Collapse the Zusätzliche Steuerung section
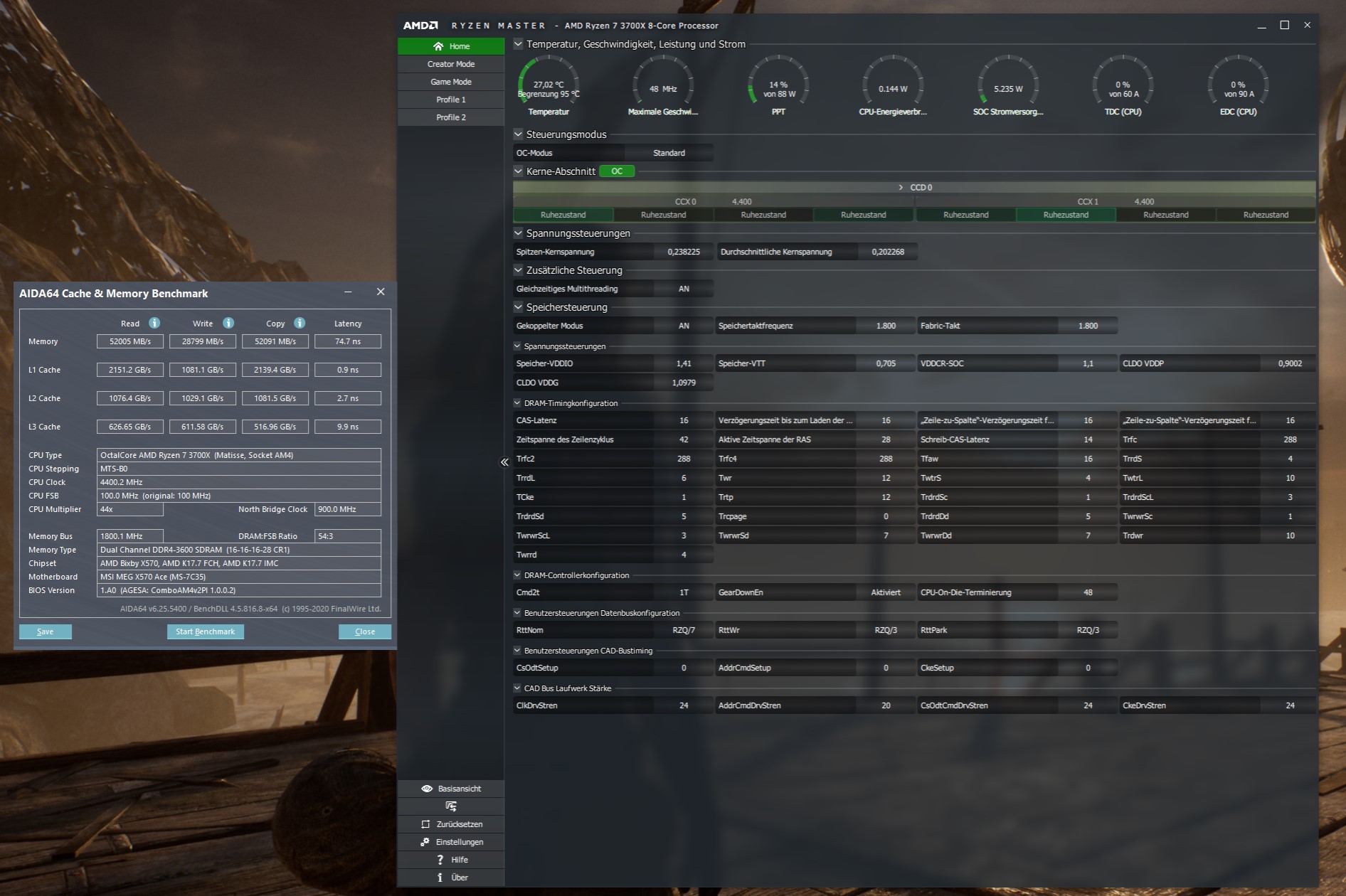The image size is (1346, 896). coord(518,270)
